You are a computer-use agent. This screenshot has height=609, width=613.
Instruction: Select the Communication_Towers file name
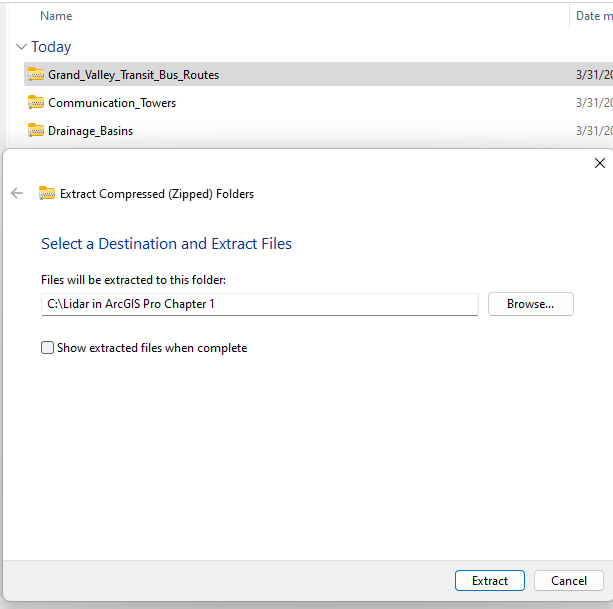112,103
